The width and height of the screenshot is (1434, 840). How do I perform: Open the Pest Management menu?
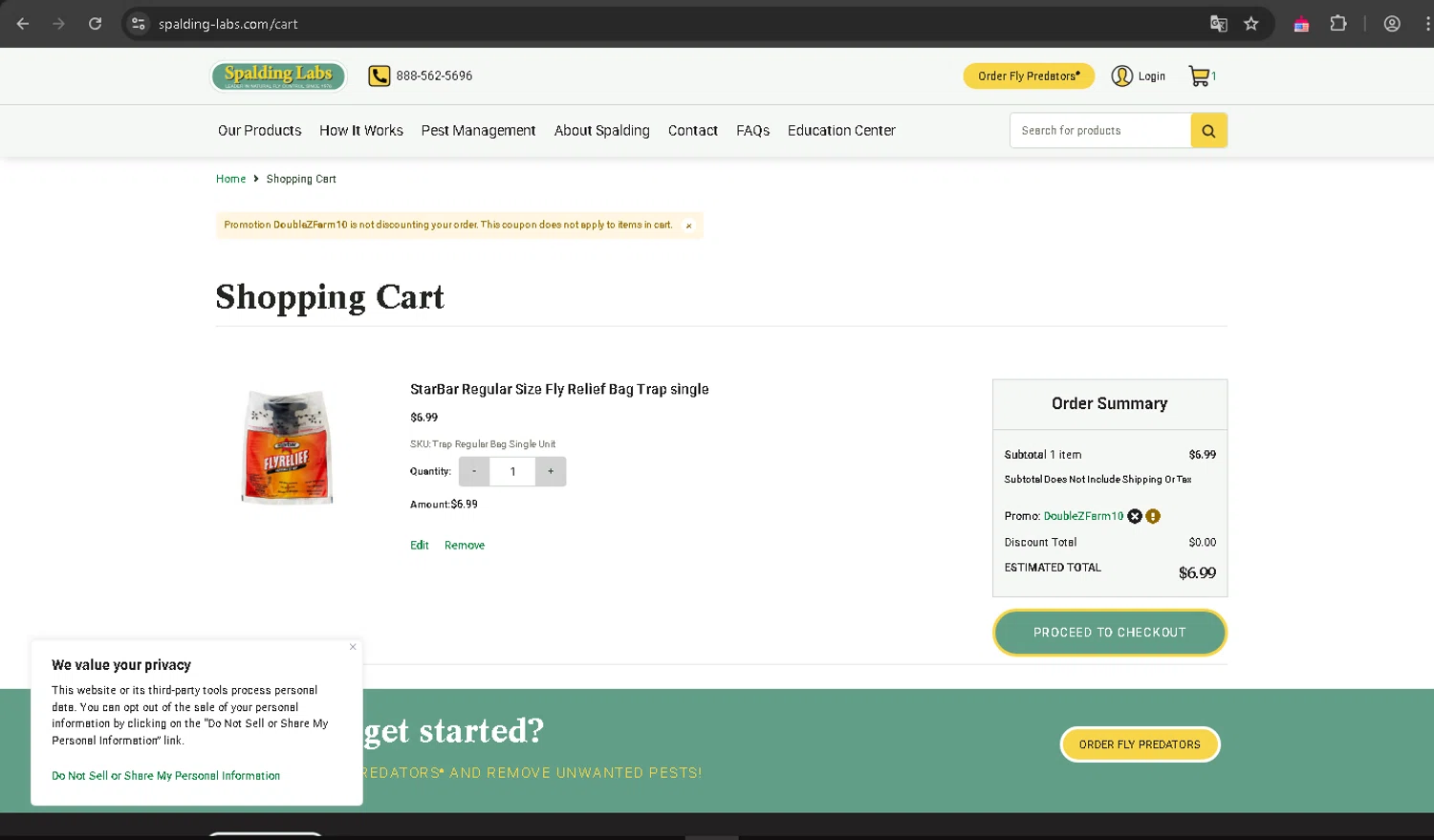pyautogui.click(x=478, y=131)
